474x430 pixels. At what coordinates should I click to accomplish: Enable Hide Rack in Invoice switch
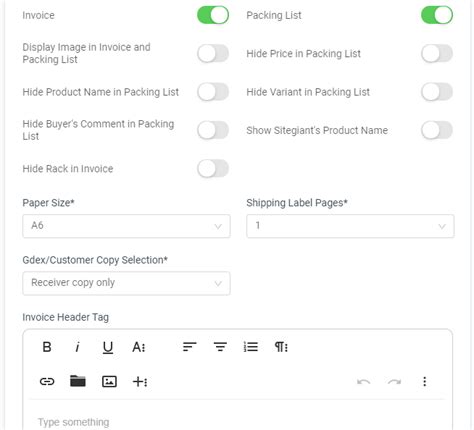[213, 169]
